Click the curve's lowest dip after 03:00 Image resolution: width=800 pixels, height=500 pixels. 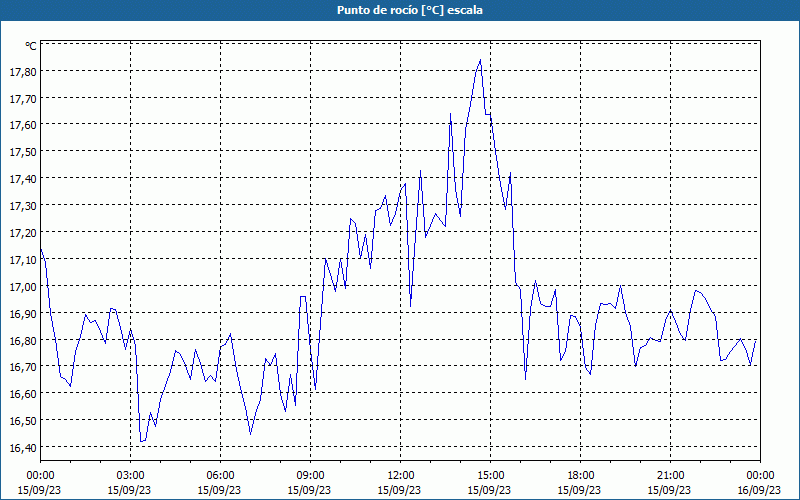(x=141, y=441)
